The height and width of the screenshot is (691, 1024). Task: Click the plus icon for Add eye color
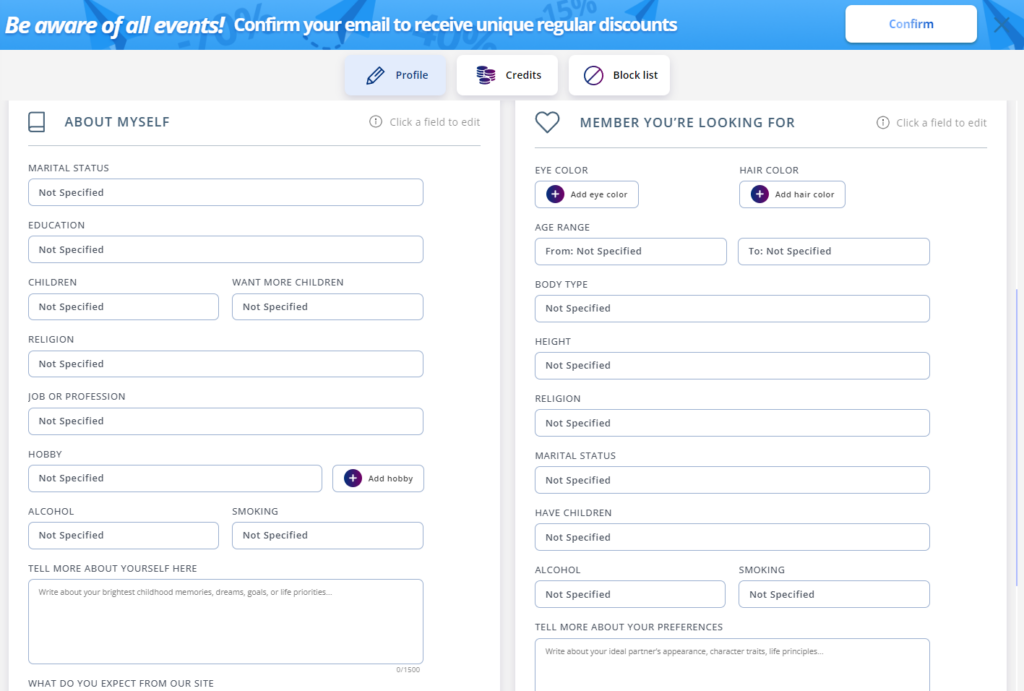point(555,194)
